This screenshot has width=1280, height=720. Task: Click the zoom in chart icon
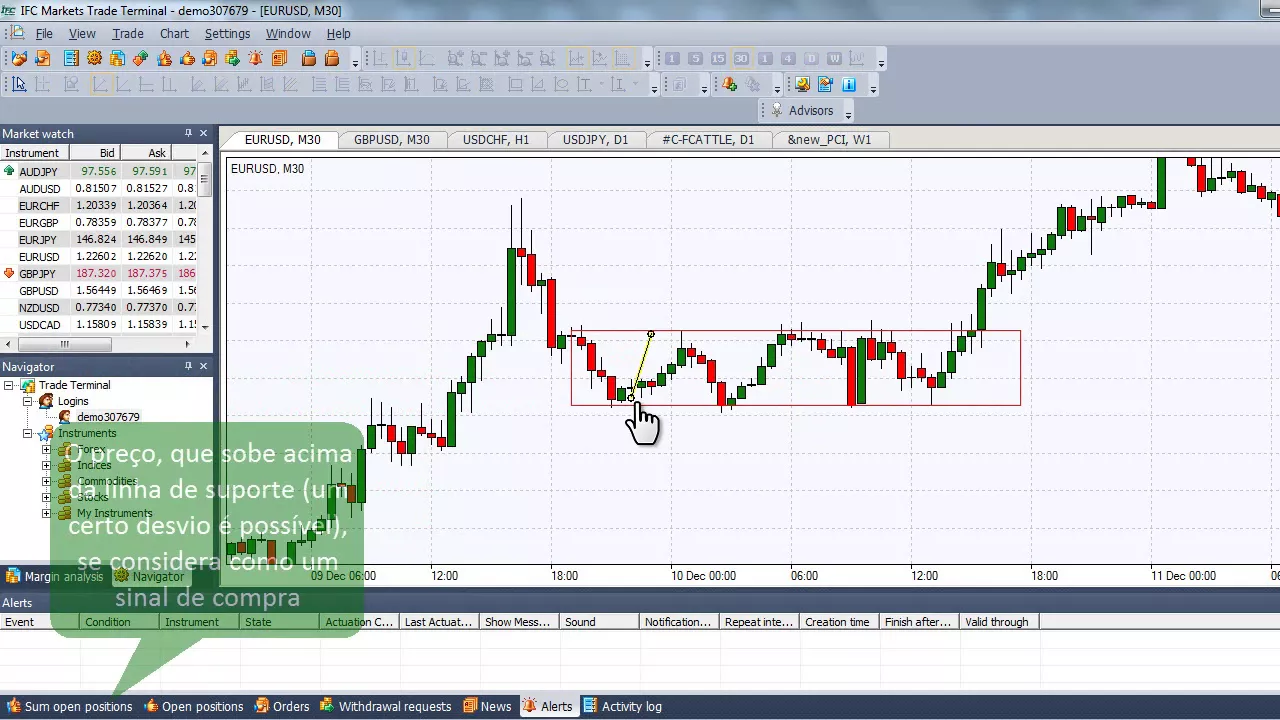[455, 59]
